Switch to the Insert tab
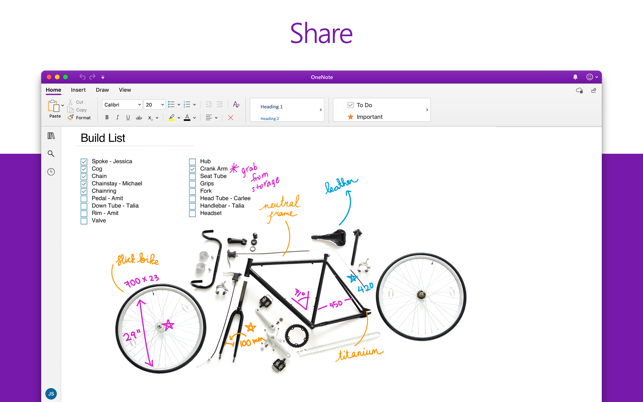This screenshot has height=402, width=643. coord(78,90)
